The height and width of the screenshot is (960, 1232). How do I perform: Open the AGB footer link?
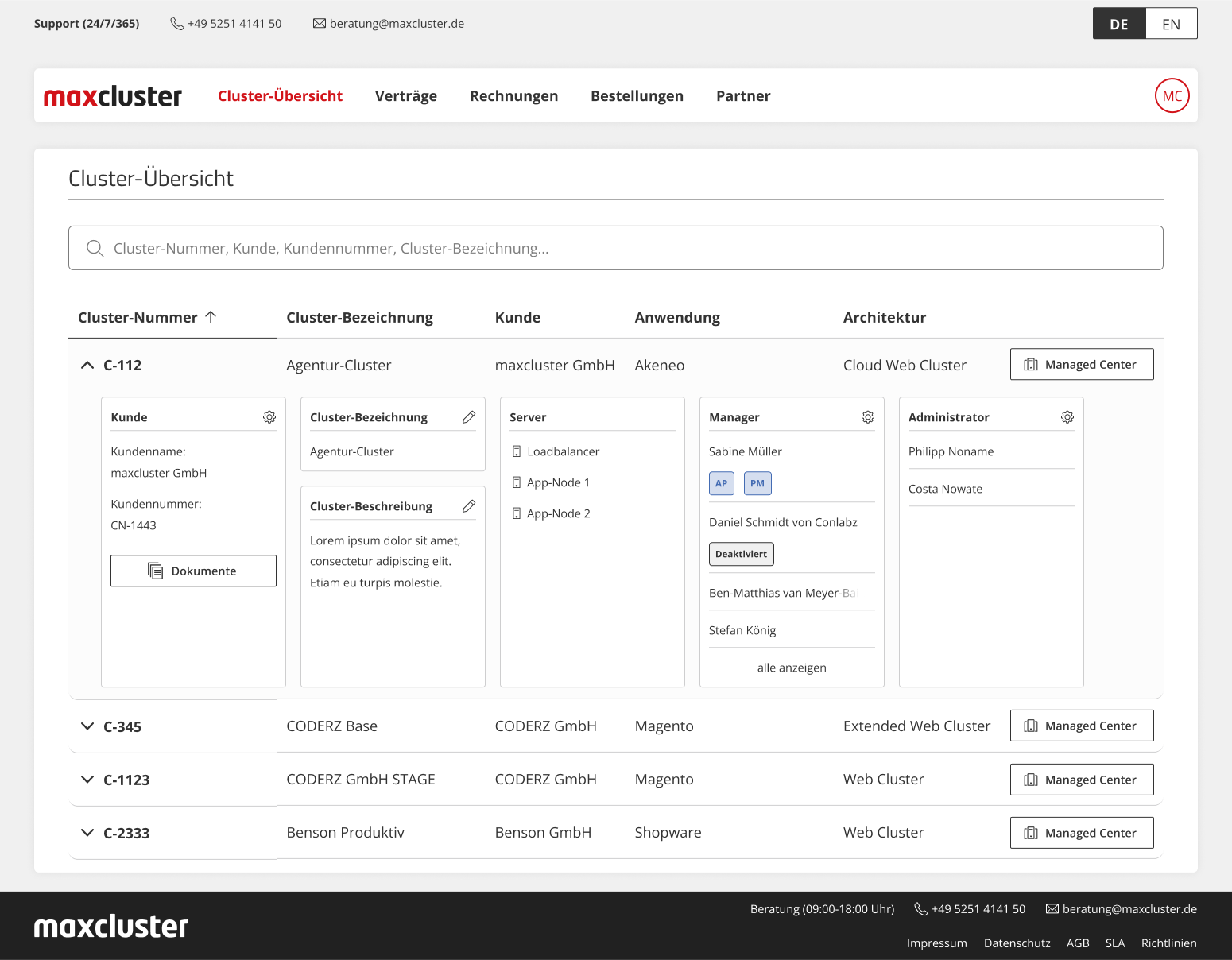pyautogui.click(x=1078, y=943)
